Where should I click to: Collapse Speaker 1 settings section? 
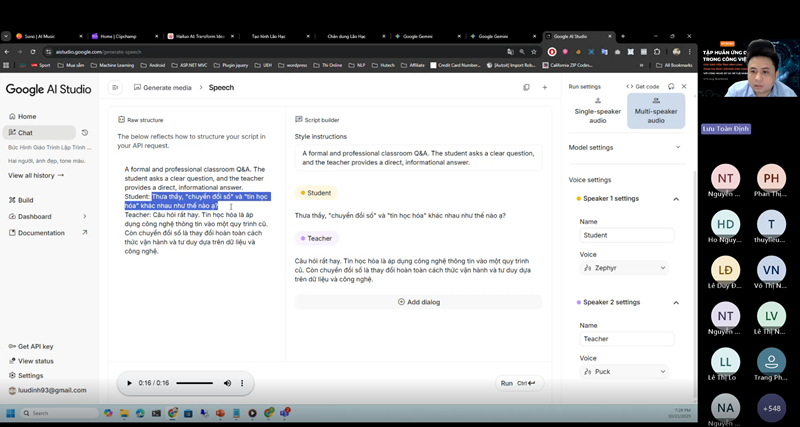point(675,198)
